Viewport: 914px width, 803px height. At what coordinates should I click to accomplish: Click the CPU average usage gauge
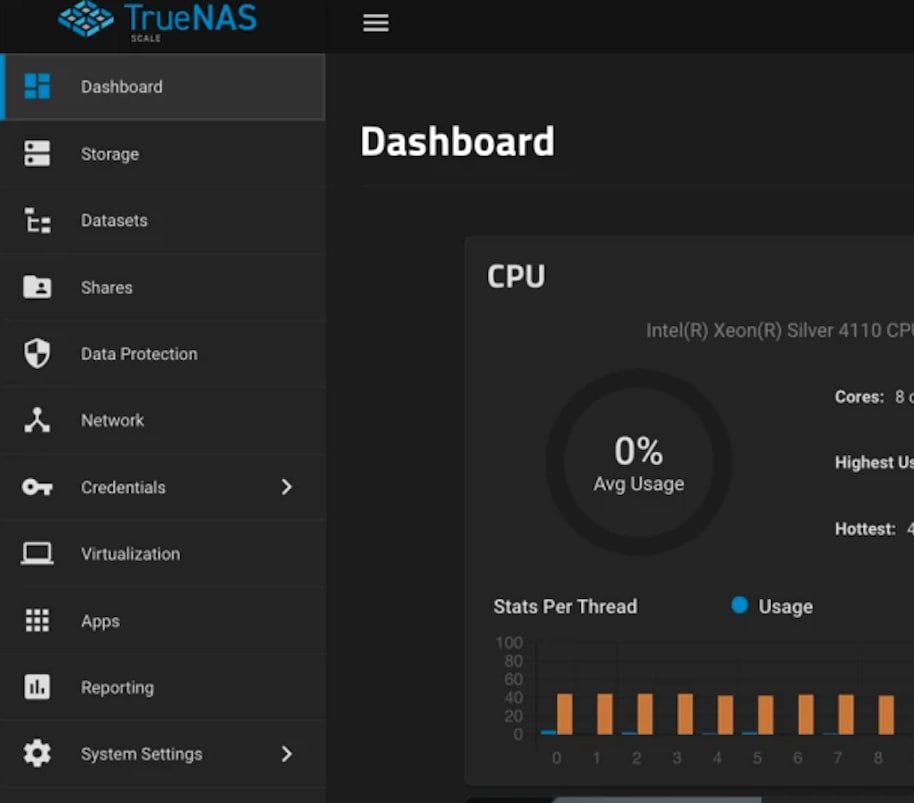tap(638, 462)
